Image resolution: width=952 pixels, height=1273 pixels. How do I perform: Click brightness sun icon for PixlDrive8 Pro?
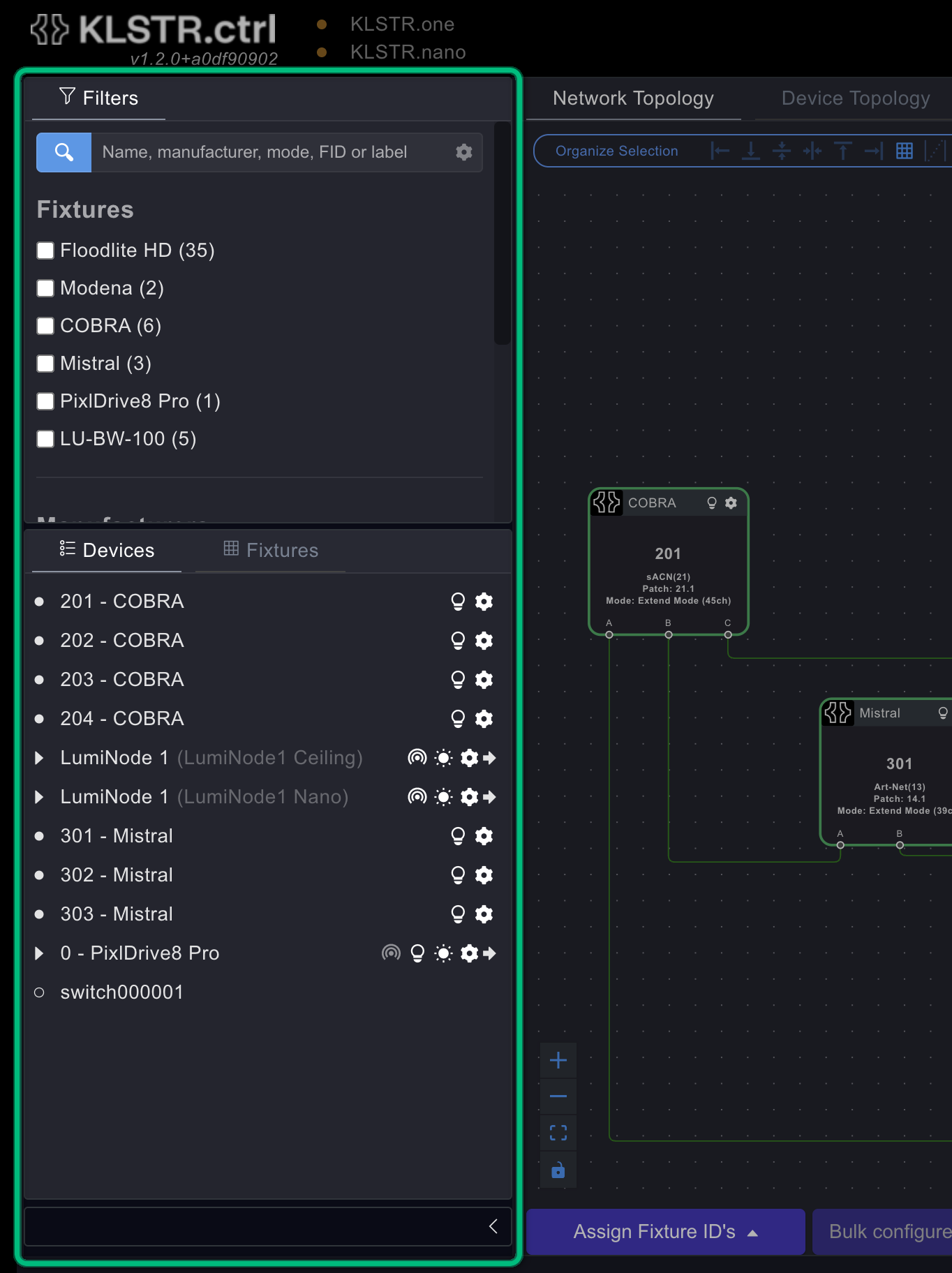point(443,953)
